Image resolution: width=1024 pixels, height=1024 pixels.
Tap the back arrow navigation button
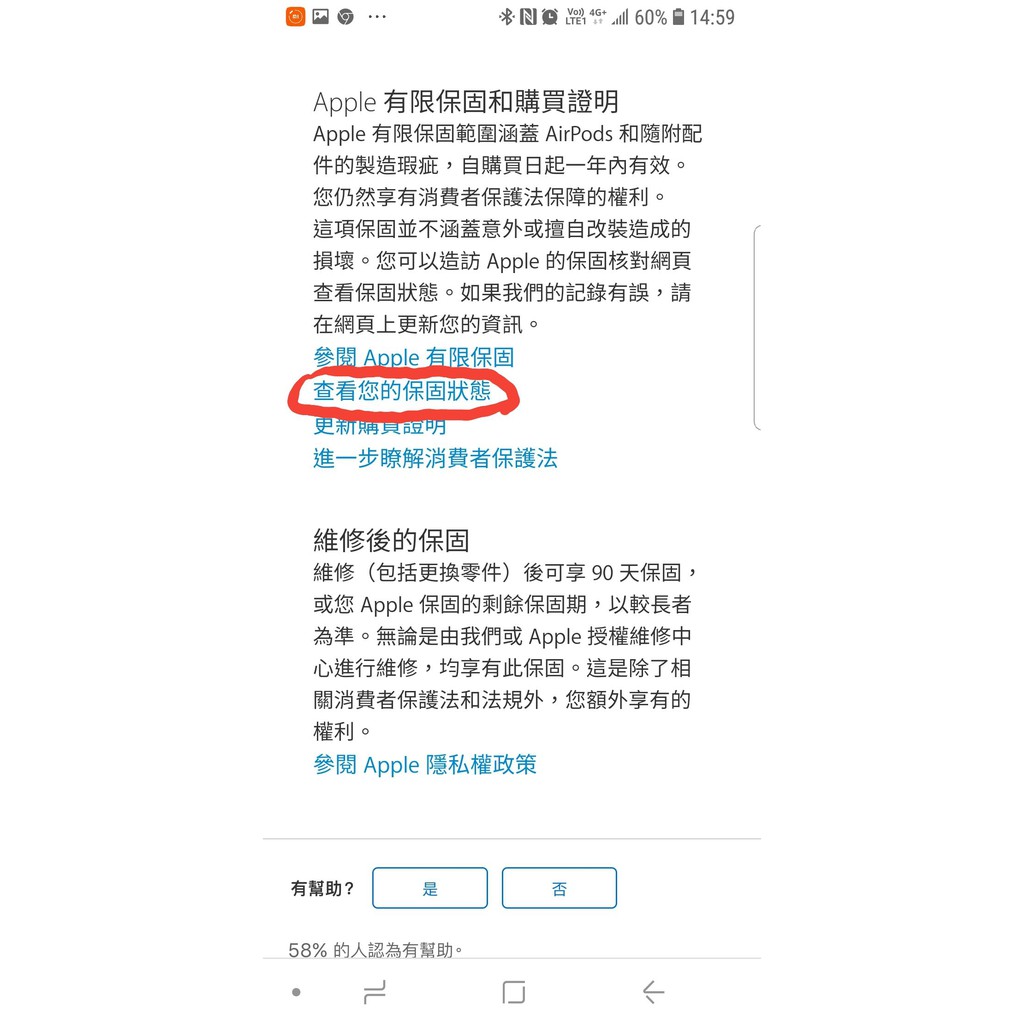pyautogui.click(x=653, y=992)
